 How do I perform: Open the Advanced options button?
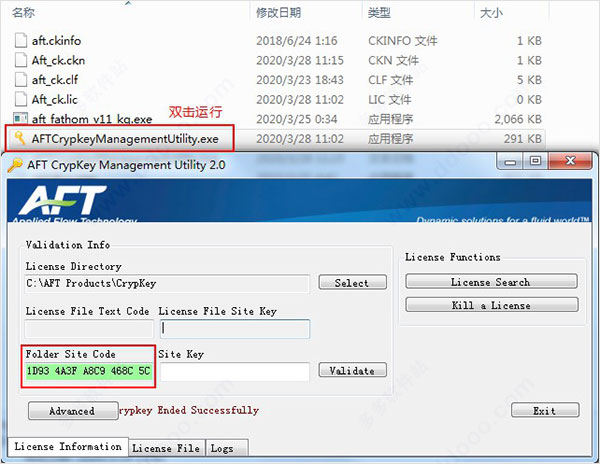point(73,411)
